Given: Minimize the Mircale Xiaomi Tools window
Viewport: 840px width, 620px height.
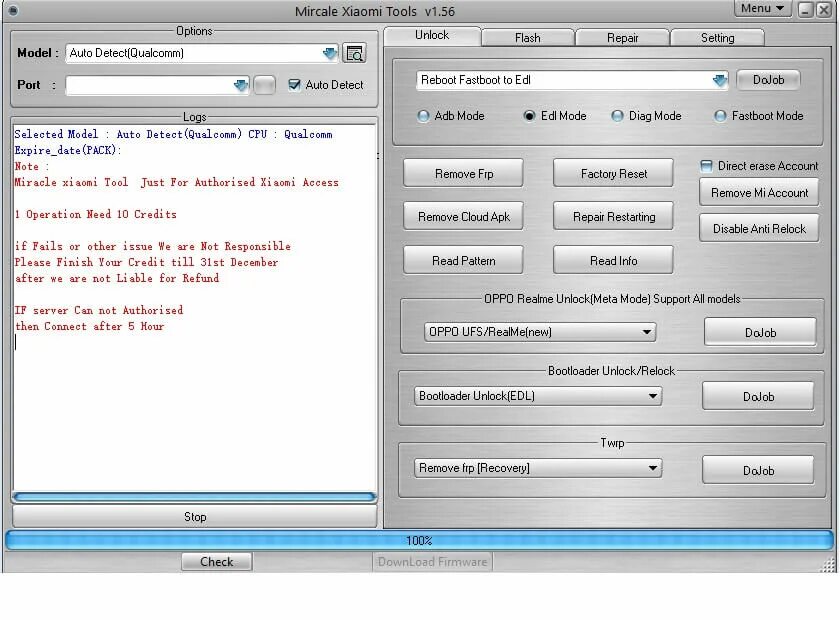Looking at the screenshot, I should coord(805,9).
